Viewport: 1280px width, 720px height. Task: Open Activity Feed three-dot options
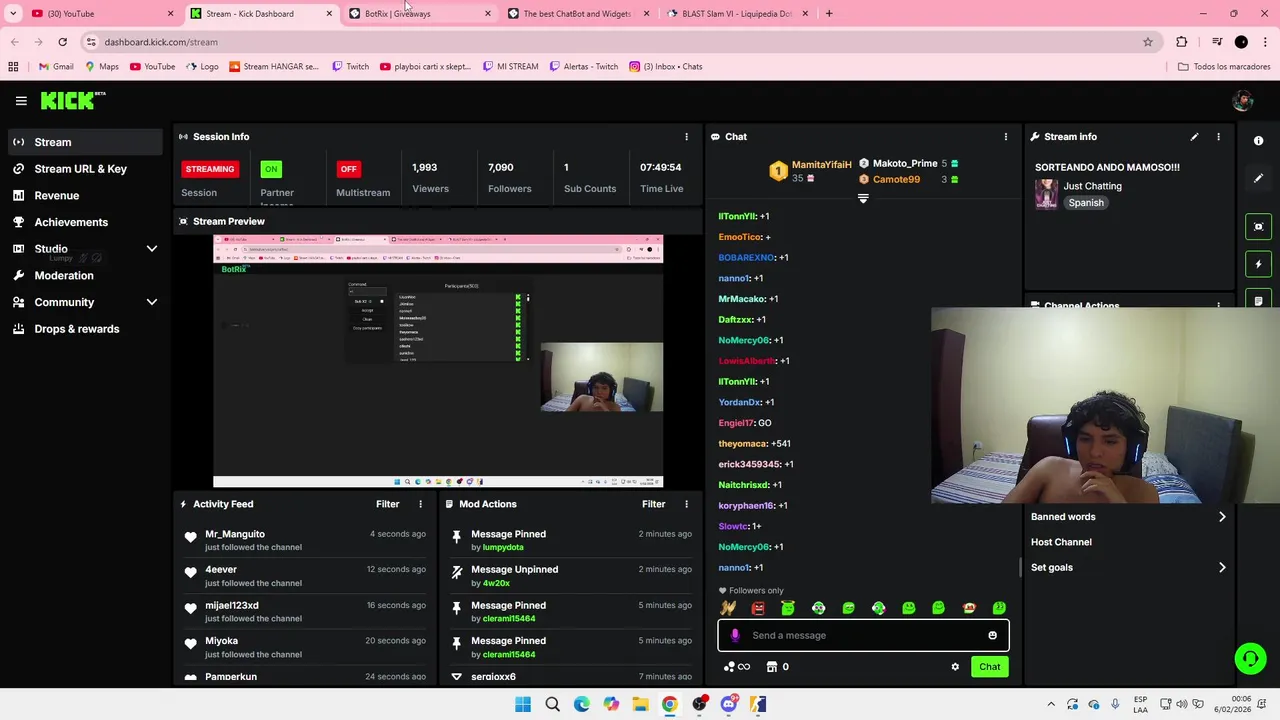point(420,504)
